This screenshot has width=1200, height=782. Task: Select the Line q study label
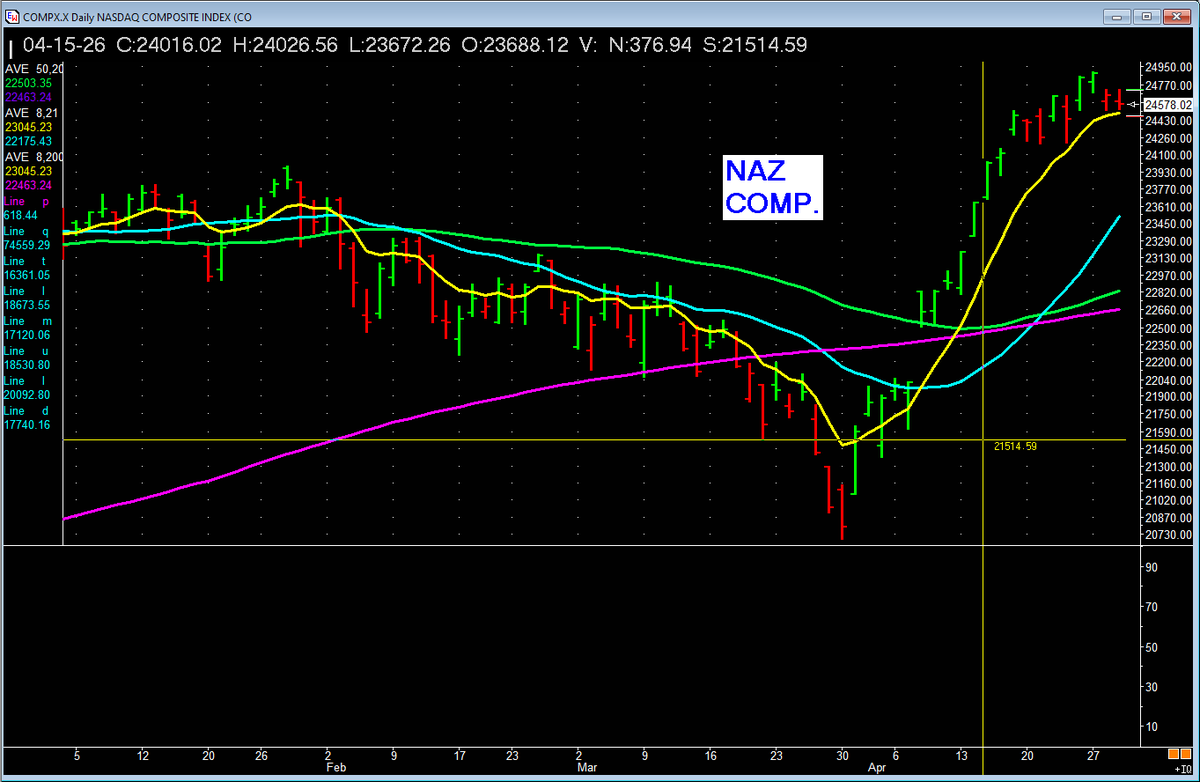(x=27, y=231)
